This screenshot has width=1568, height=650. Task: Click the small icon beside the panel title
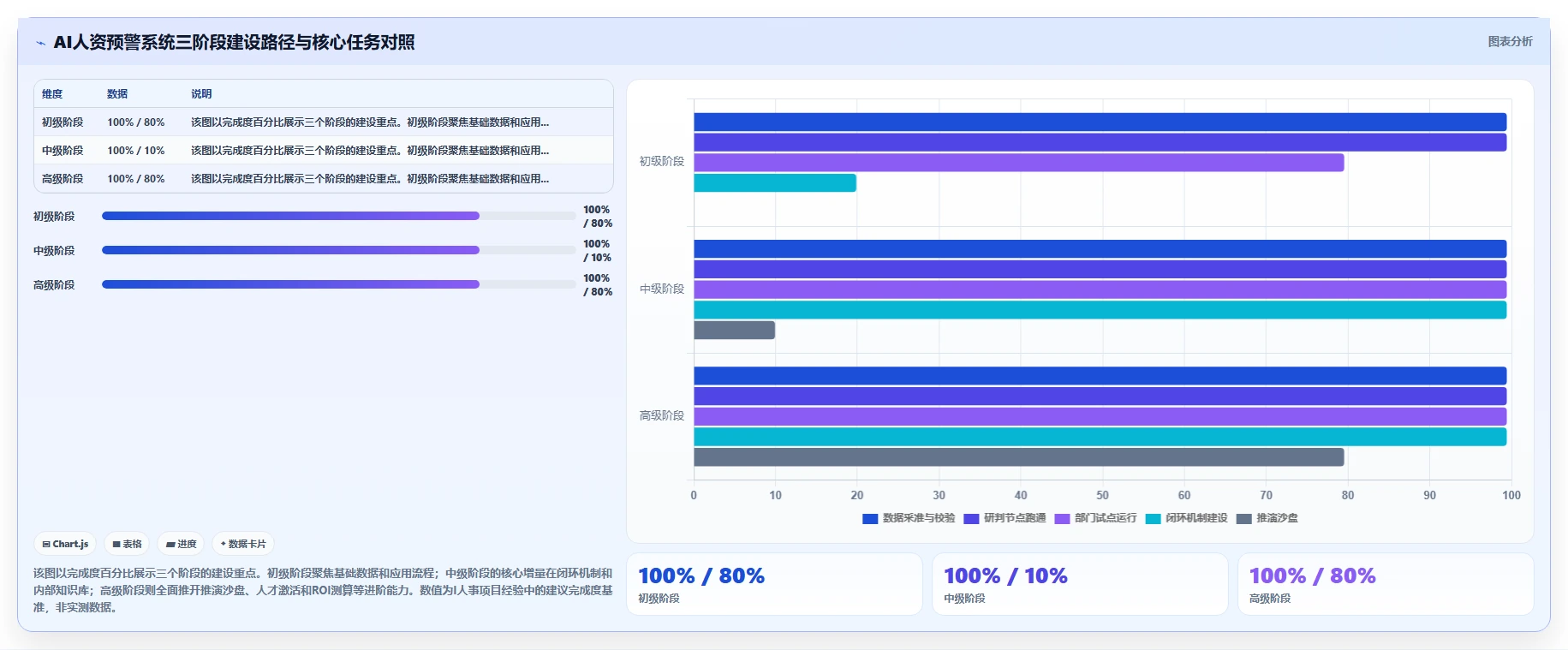[40, 43]
